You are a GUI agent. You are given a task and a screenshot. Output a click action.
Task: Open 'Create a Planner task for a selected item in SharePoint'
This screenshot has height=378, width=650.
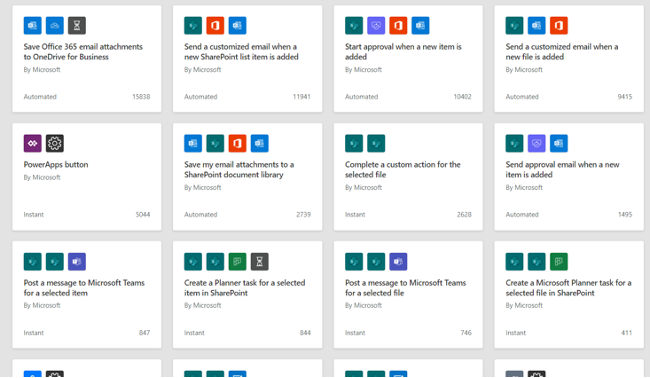(245, 288)
